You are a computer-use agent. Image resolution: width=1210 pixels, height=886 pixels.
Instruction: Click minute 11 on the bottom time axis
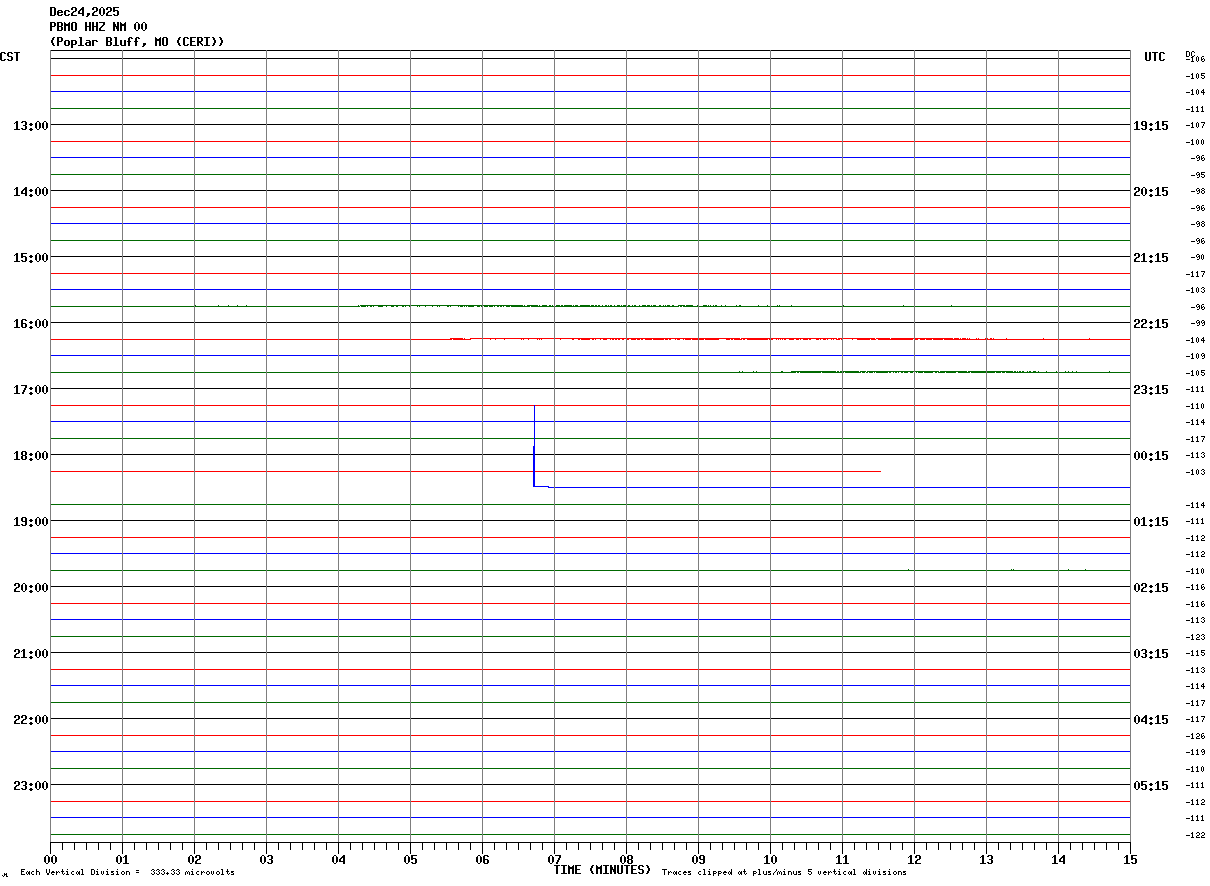coord(843,859)
